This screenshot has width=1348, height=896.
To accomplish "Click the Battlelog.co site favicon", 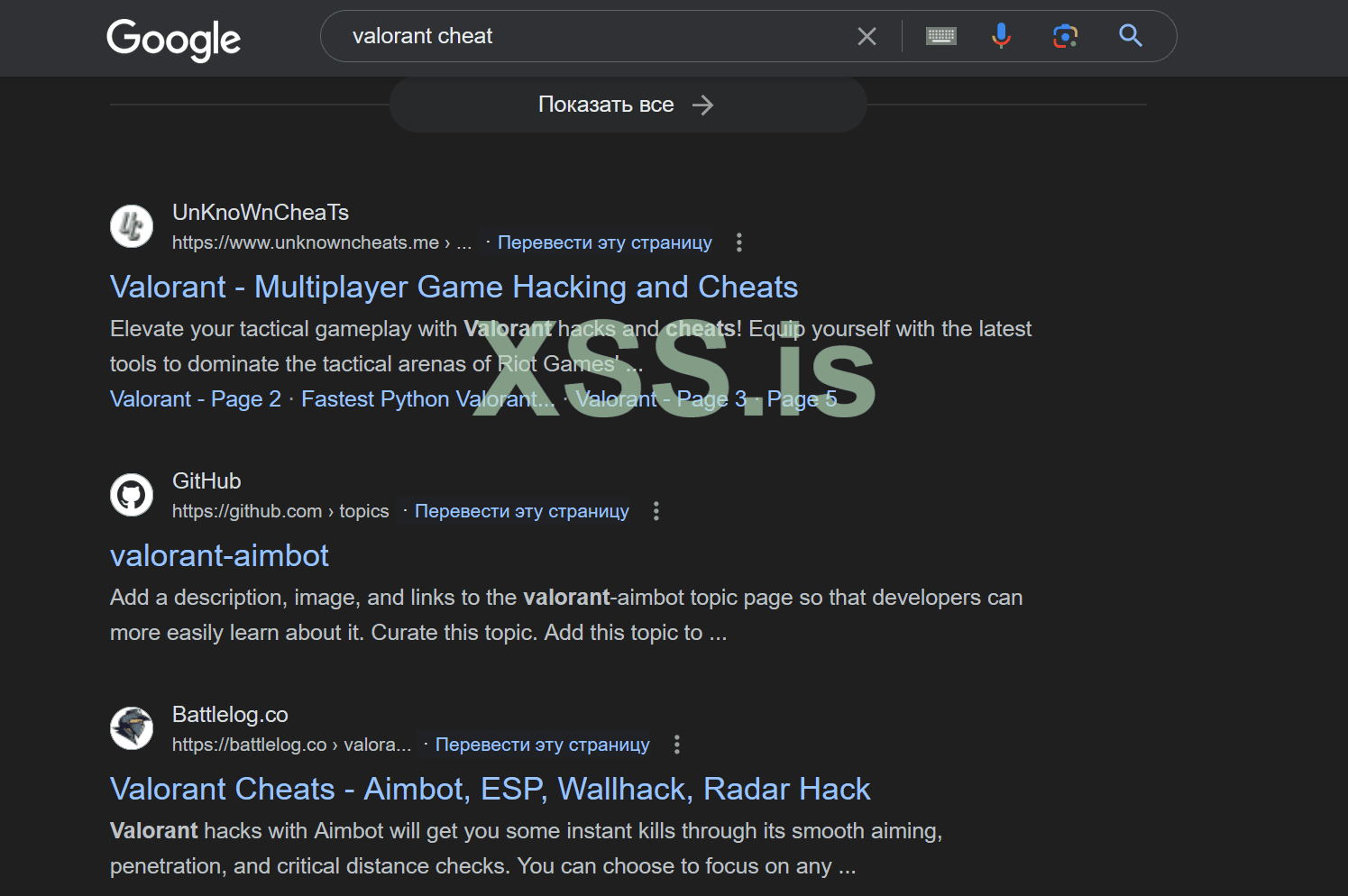I will click(132, 728).
